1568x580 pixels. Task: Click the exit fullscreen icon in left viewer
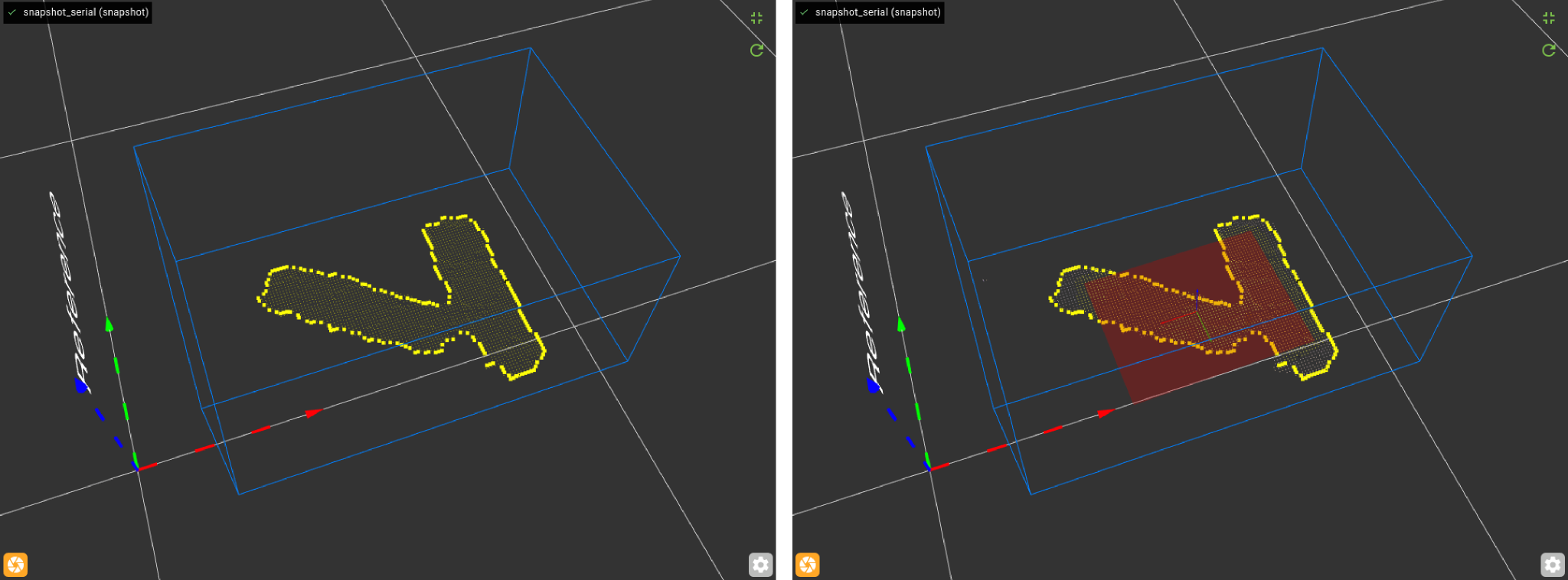coord(756,18)
